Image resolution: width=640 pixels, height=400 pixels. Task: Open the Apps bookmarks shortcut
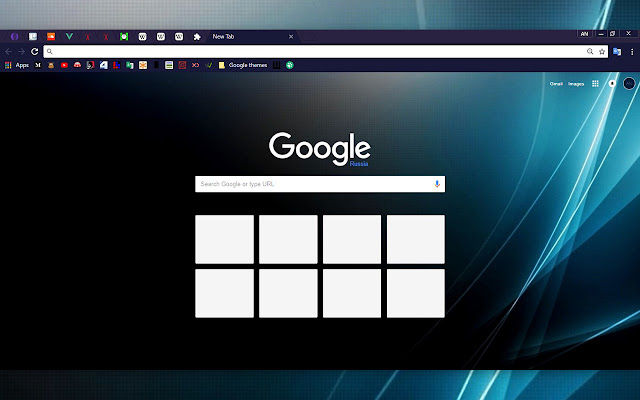tap(17, 65)
